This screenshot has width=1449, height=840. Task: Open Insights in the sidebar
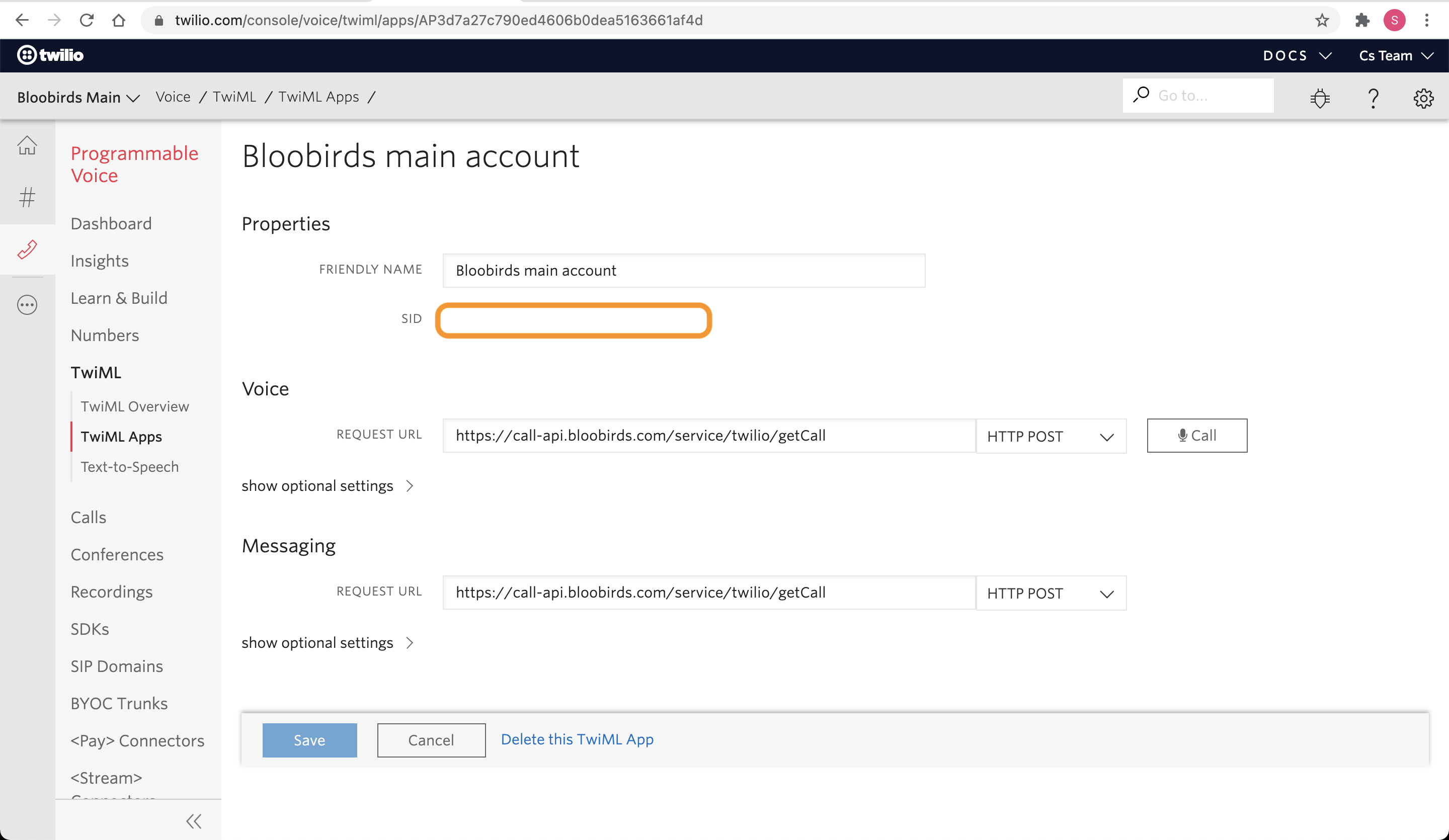click(x=100, y=261)
